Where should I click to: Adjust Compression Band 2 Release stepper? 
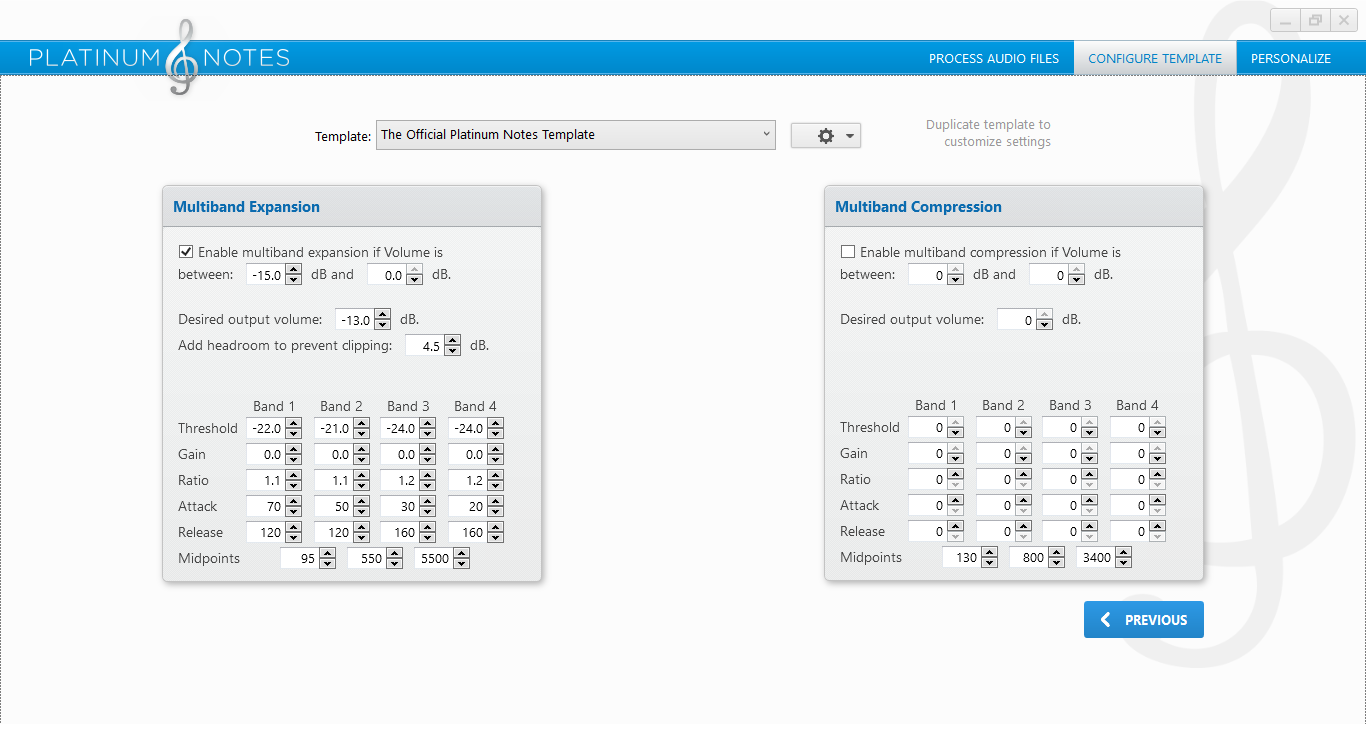coord(1022,531)
